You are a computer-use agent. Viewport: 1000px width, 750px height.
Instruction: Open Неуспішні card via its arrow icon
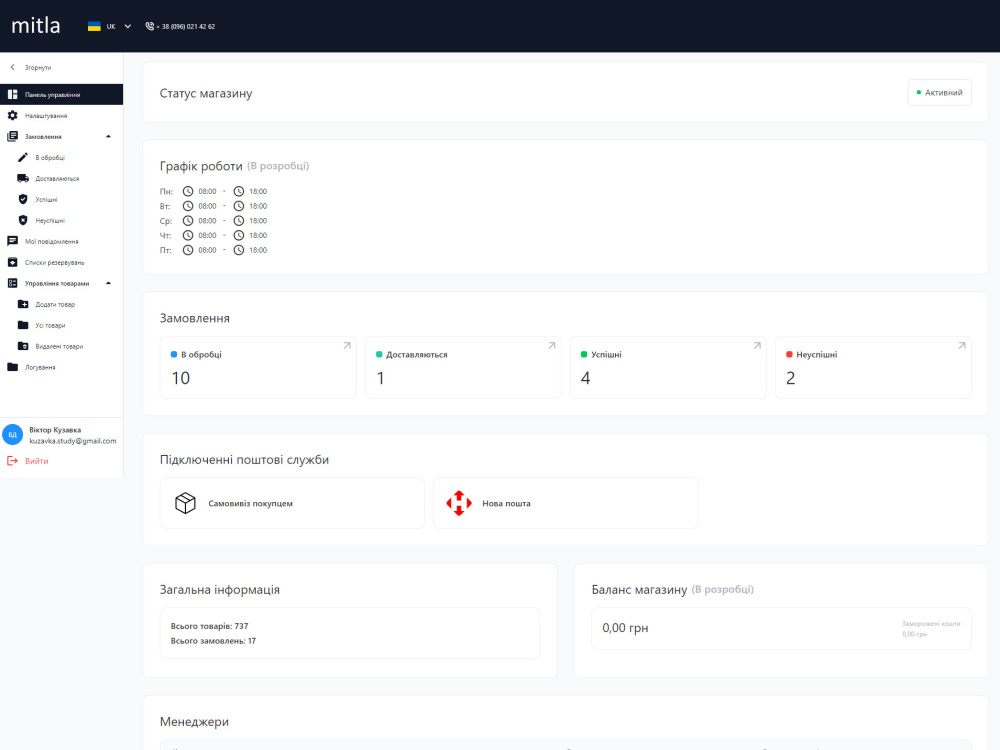click(962, 346)
